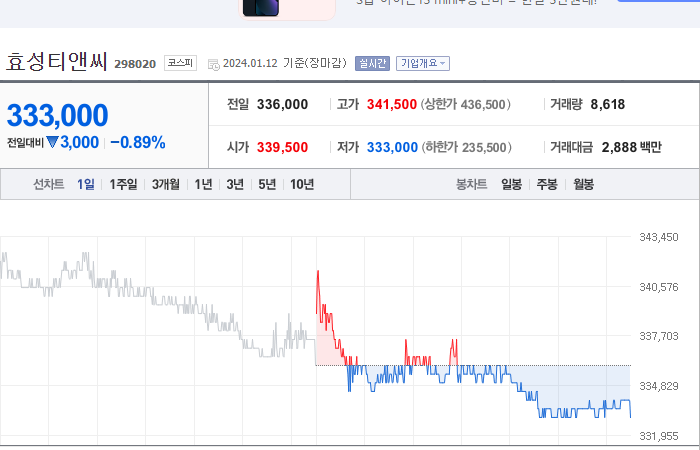Open the 월봉 candle chart
The width and height of the screenshot is (700, 450).
coord(583,184)
